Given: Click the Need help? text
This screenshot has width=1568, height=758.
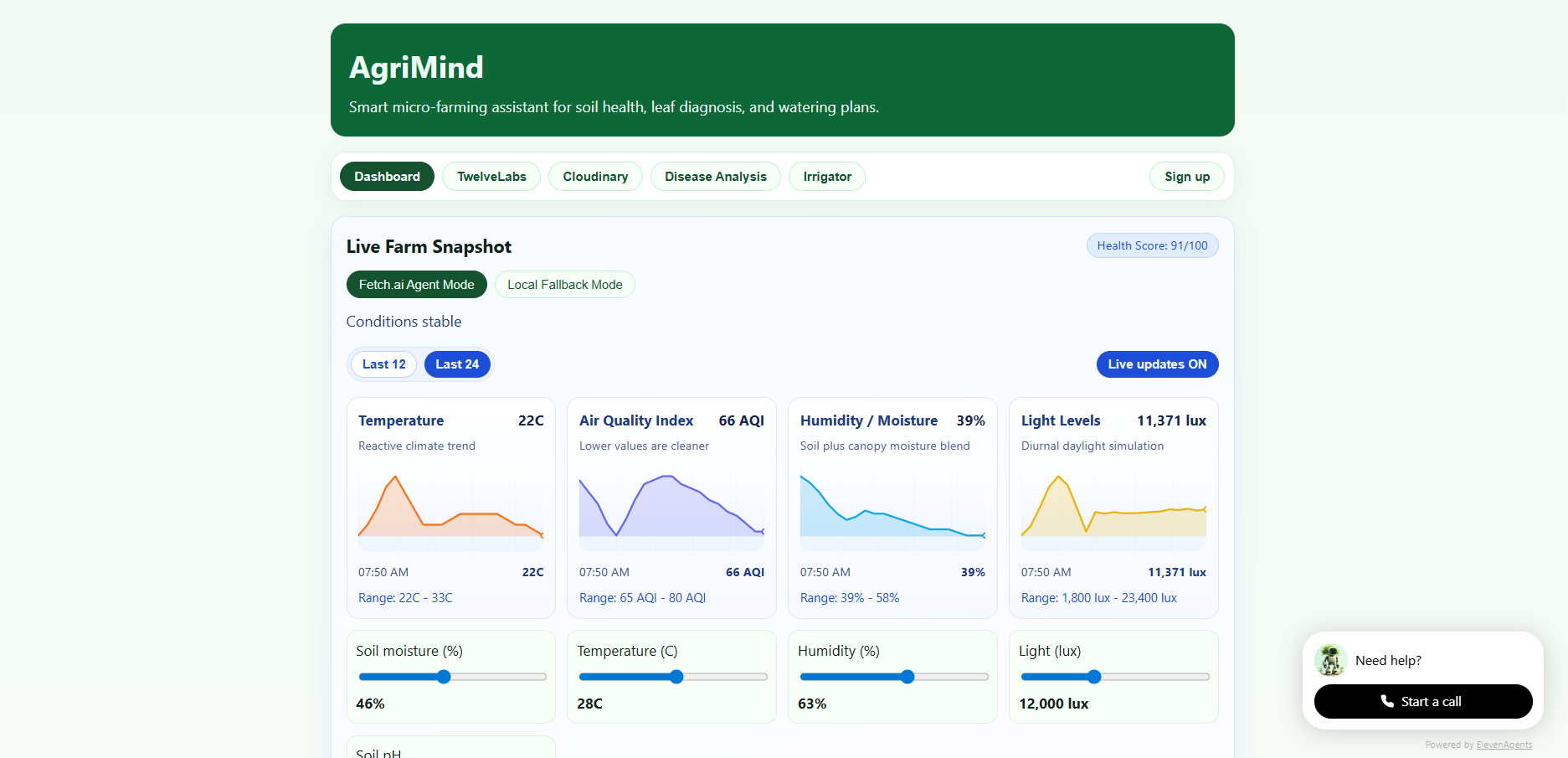Looking at the screenshot, I should 1388,660.
